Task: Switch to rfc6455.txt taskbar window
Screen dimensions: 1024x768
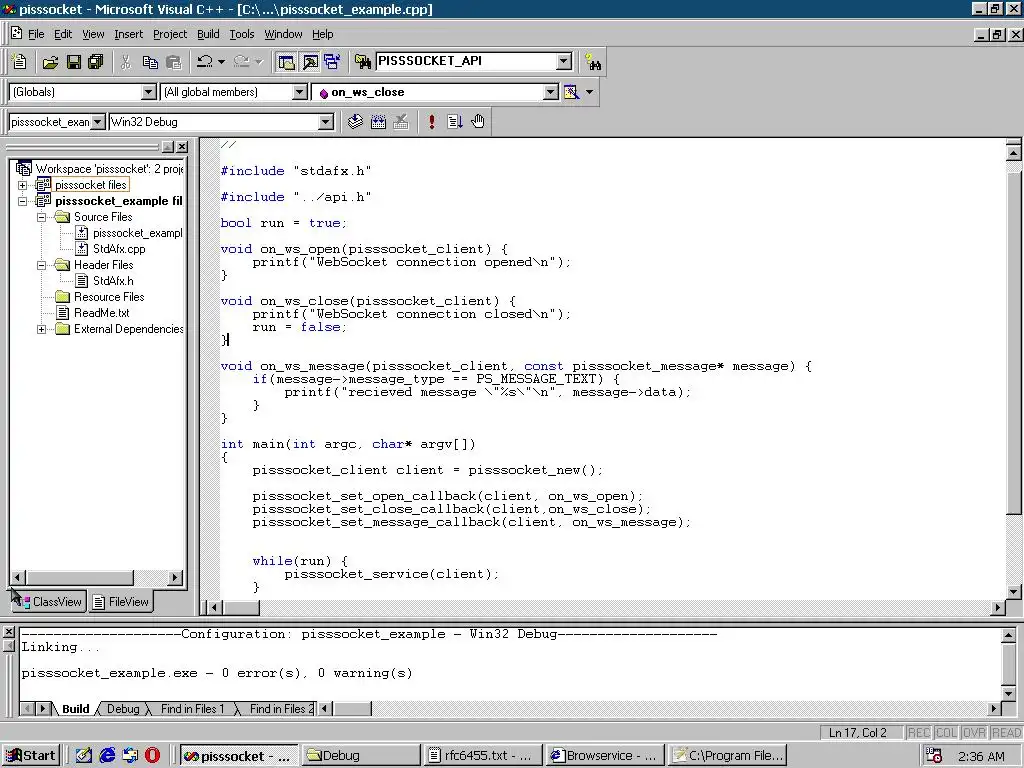Action: tap(482, 756)
